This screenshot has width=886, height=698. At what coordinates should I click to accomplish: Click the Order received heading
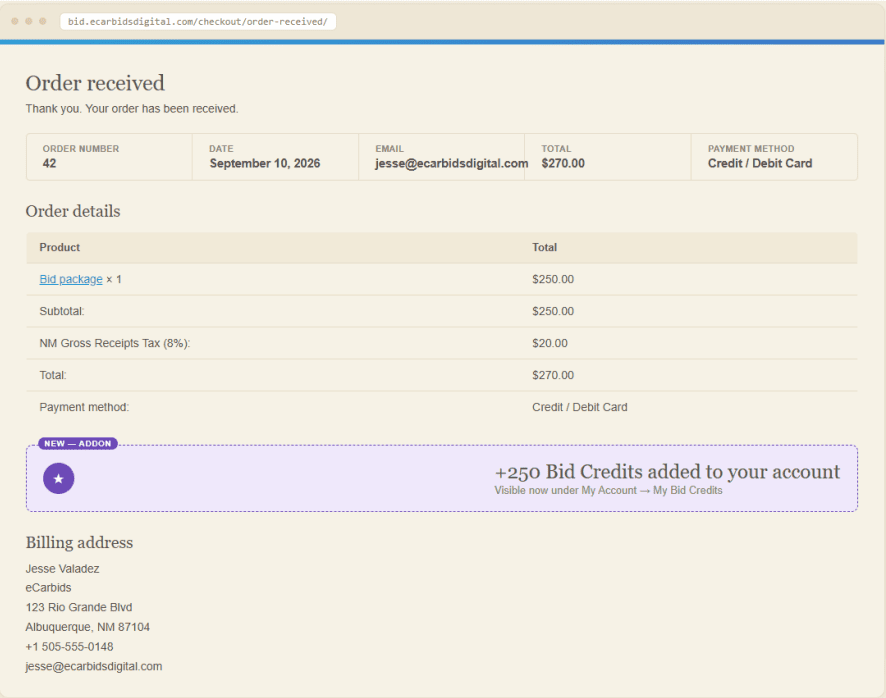(x=95, y=83)
